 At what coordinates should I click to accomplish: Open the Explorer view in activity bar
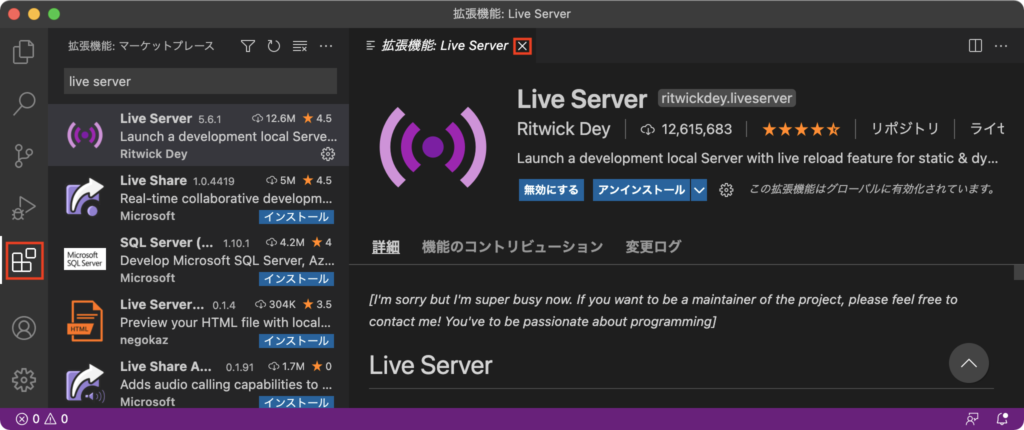[x=24, y=52]
